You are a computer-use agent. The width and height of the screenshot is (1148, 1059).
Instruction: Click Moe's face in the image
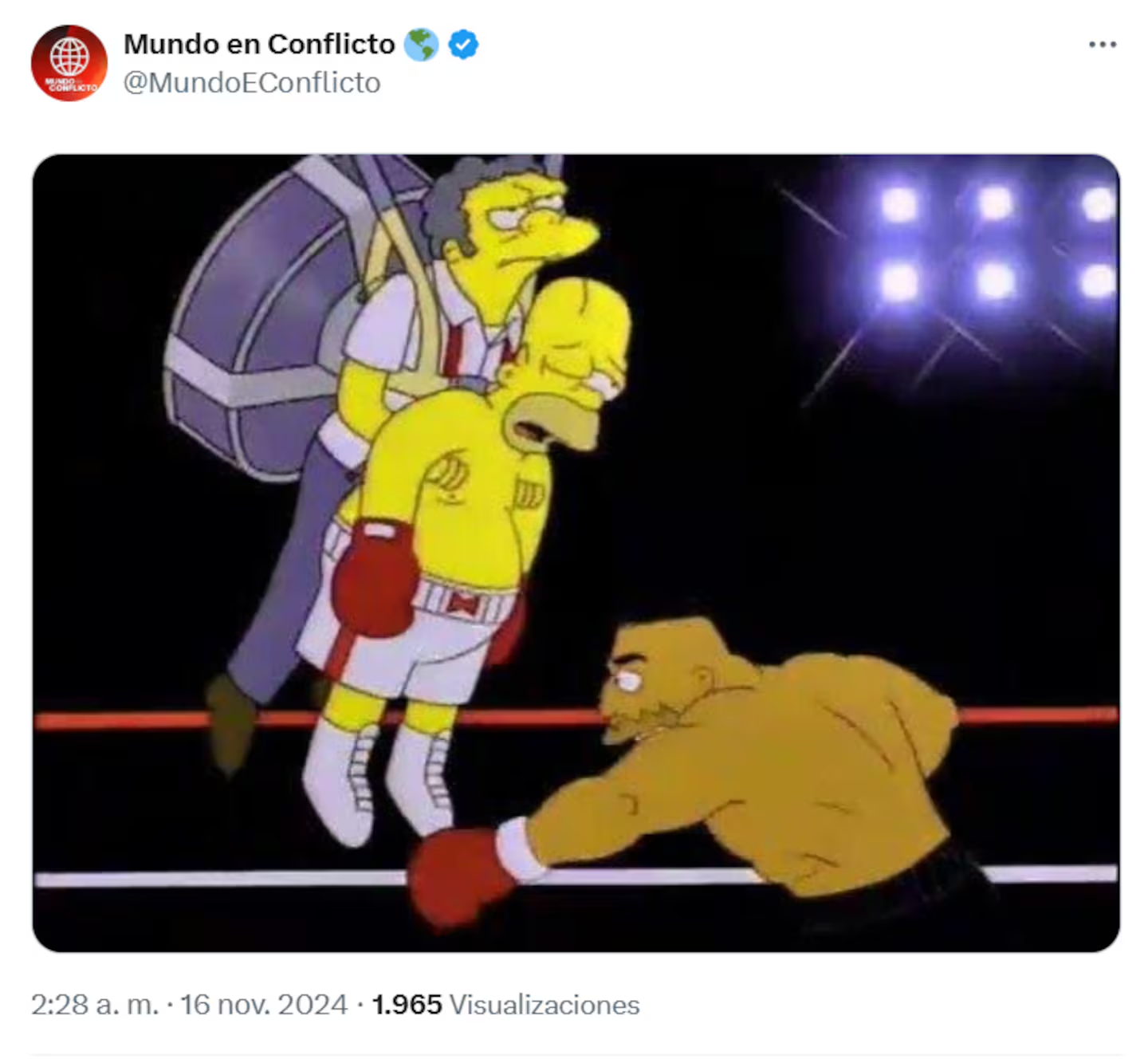(x=526, y=219)
